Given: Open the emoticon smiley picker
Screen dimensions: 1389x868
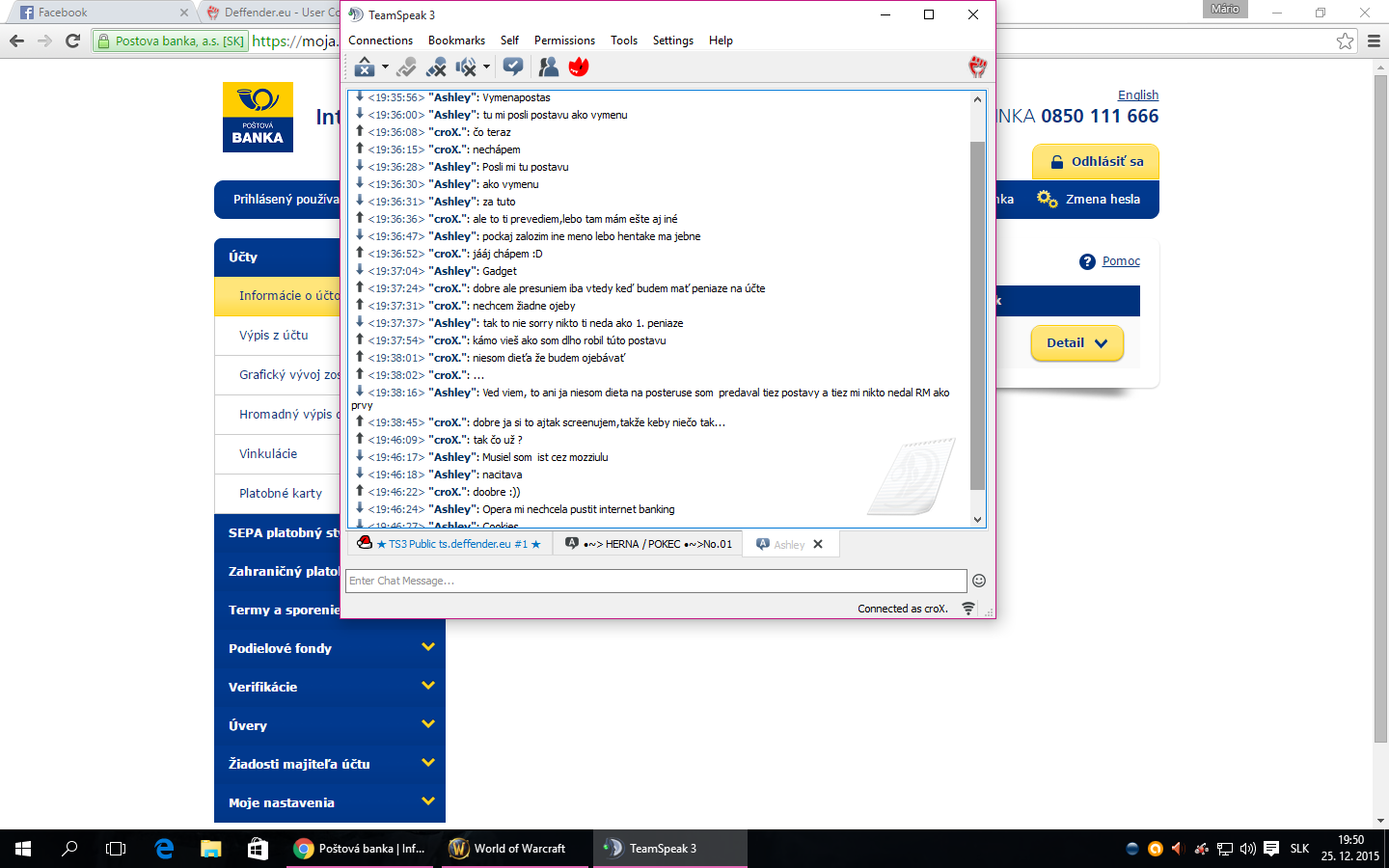Looking at the screenshot, I should coord(979,581).
